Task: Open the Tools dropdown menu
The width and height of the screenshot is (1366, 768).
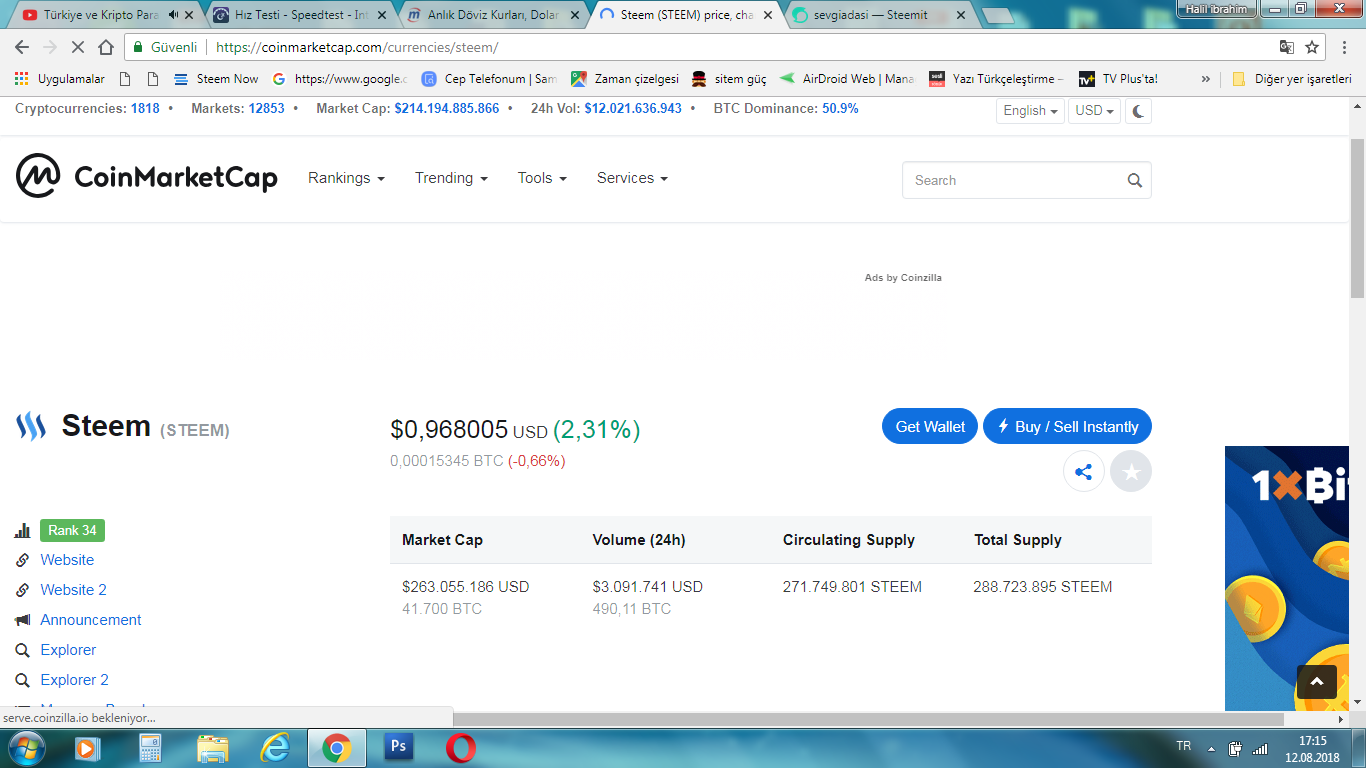Action: pos(542,178)
